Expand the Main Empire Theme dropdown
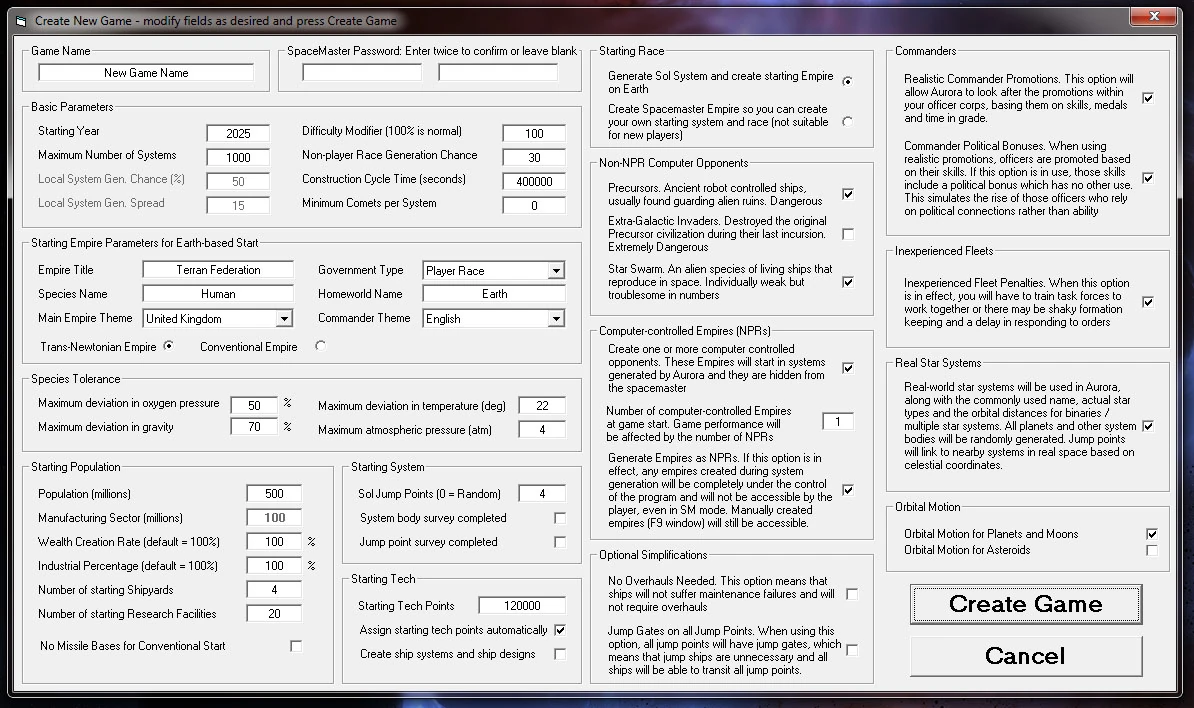This screenshot has width=1194, height=708. point(283,318)
